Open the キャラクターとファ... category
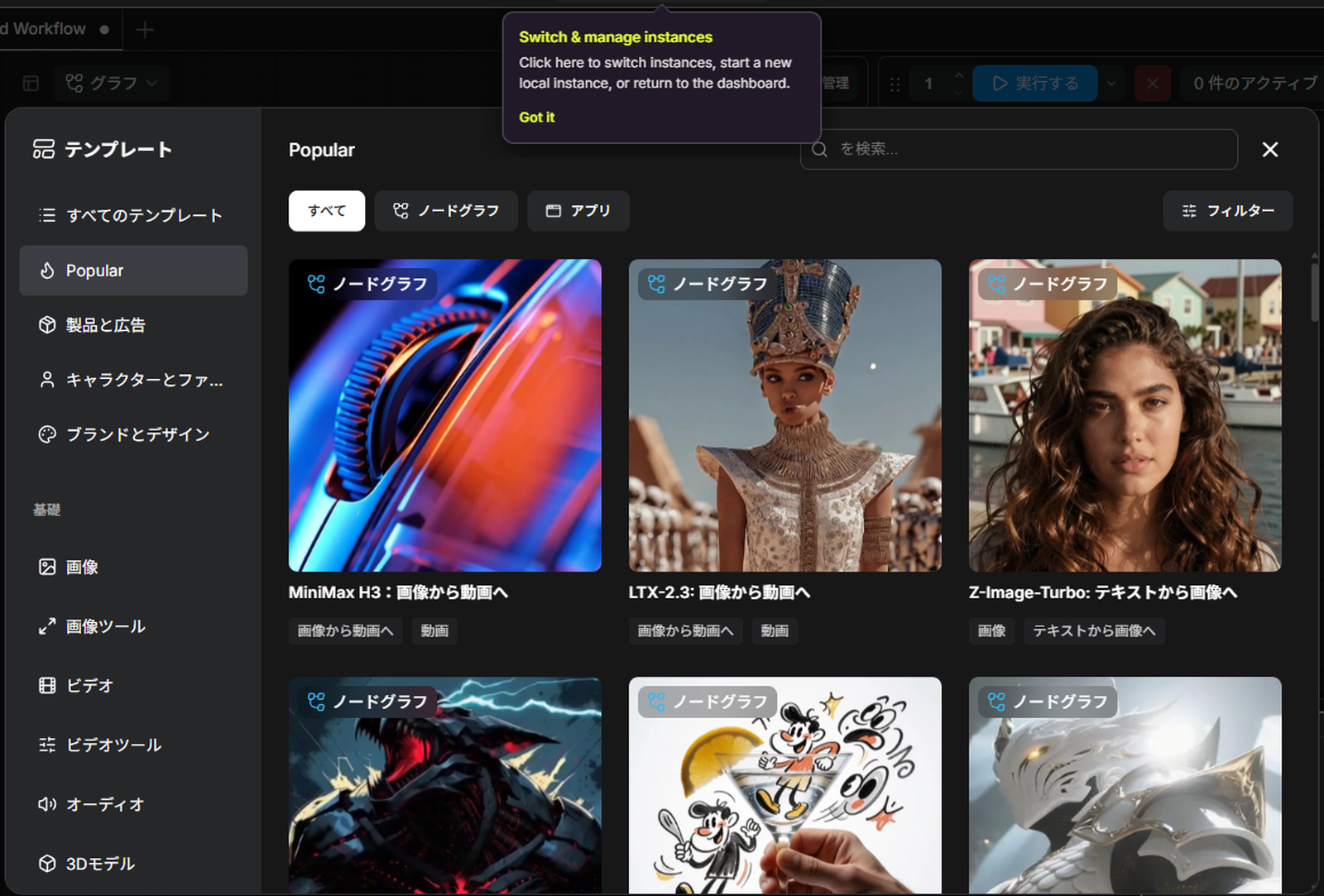This screenshot has width=1324, height=896. (x=133, y=380)
